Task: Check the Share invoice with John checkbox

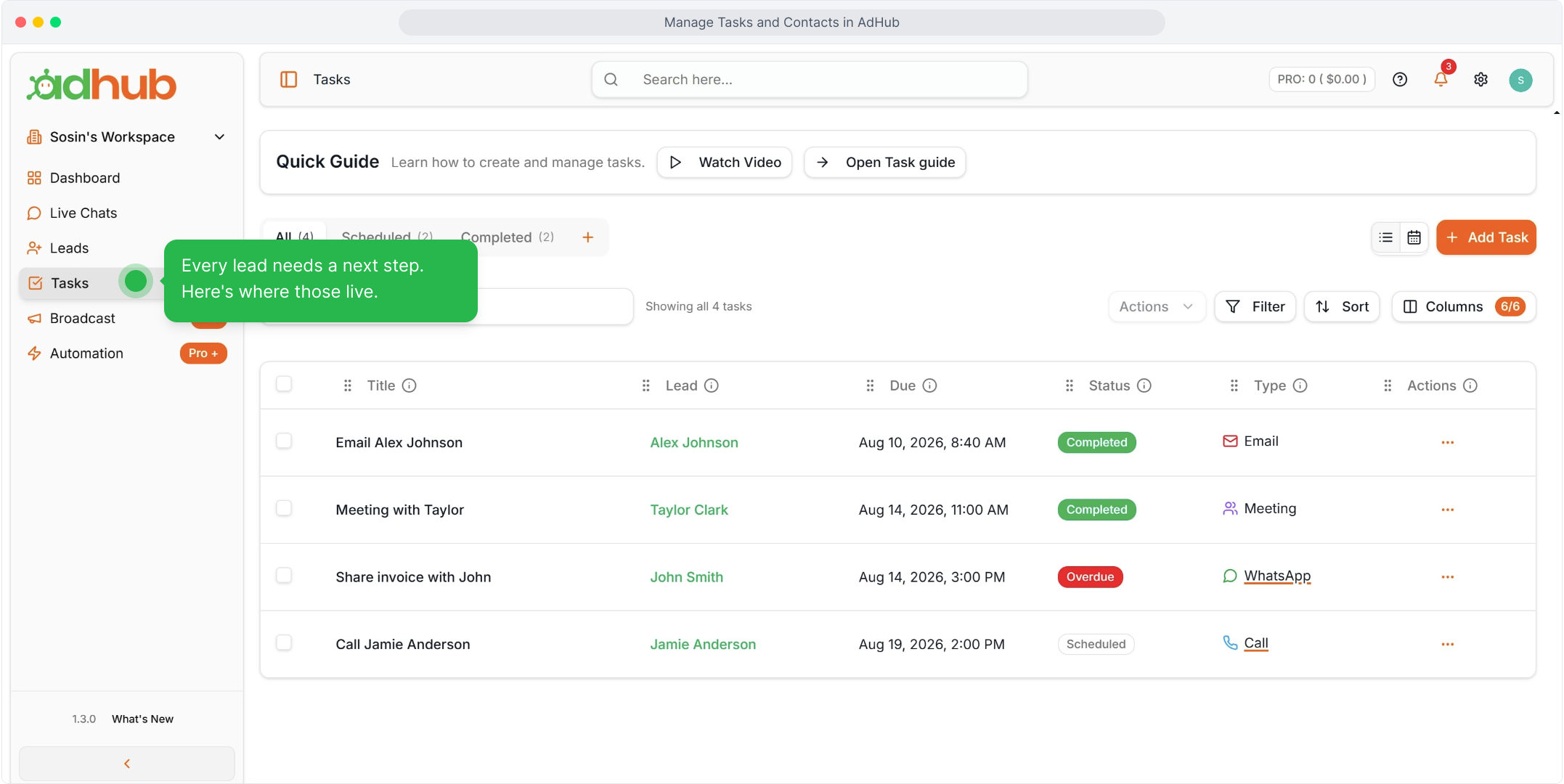Action: 284,575
